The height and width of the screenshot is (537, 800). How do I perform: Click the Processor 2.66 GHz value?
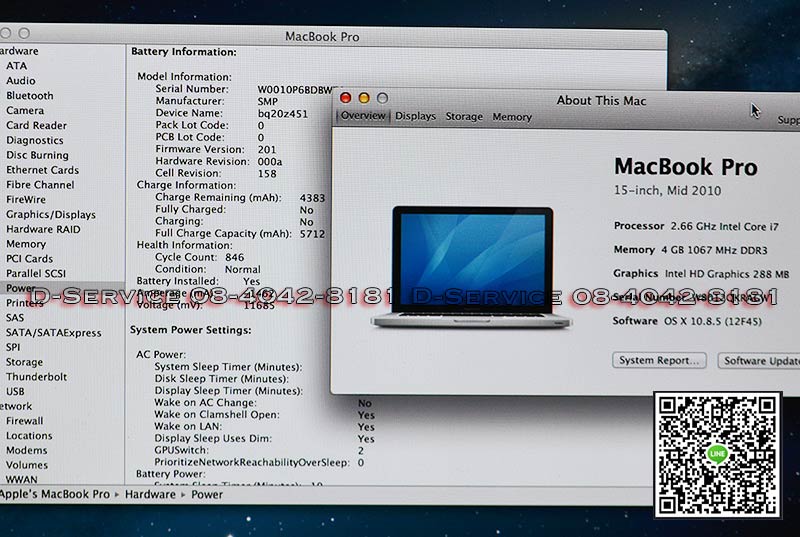(x=724, y=226)
